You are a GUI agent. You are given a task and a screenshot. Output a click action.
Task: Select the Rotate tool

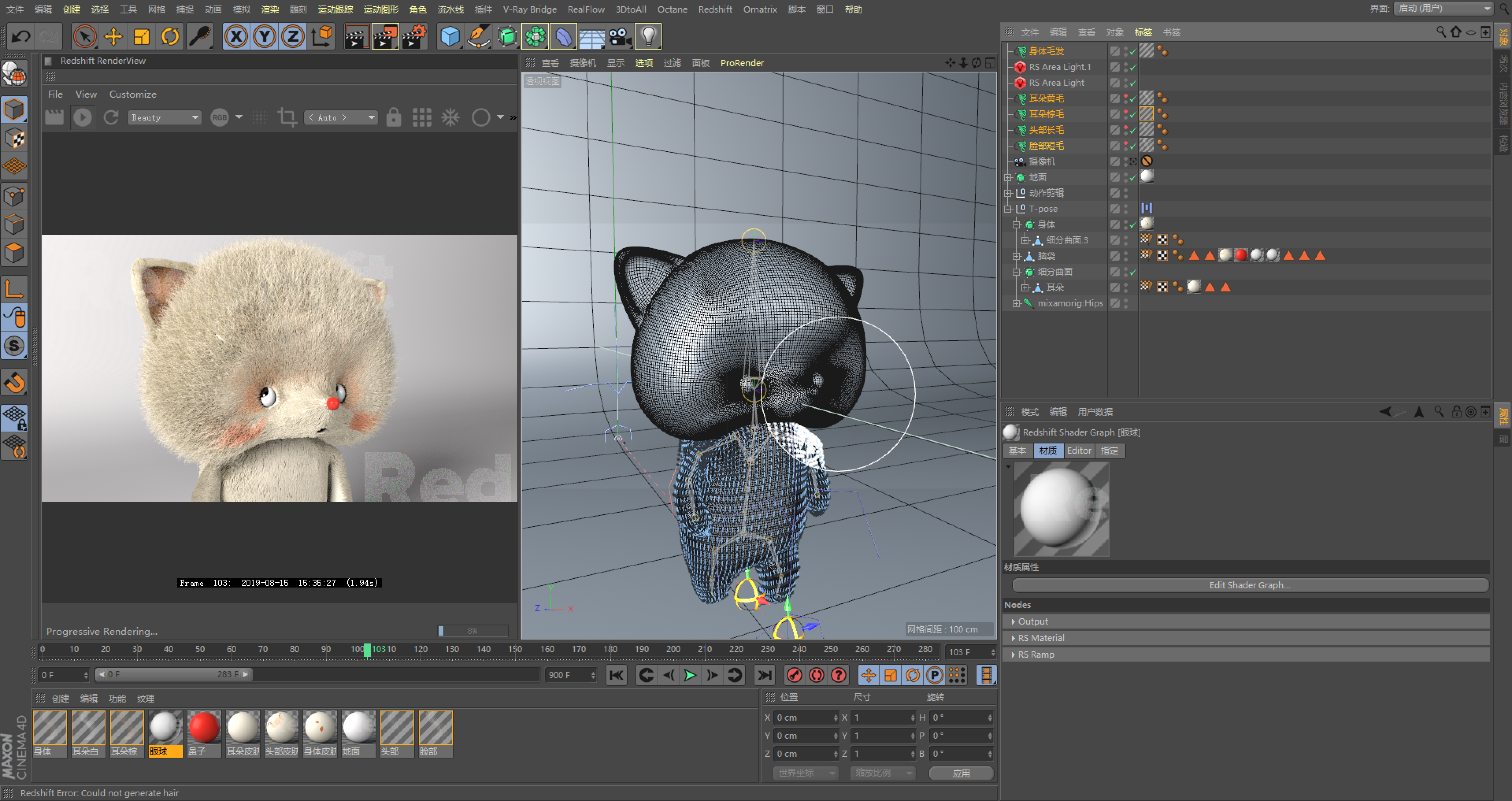point(170,36)
